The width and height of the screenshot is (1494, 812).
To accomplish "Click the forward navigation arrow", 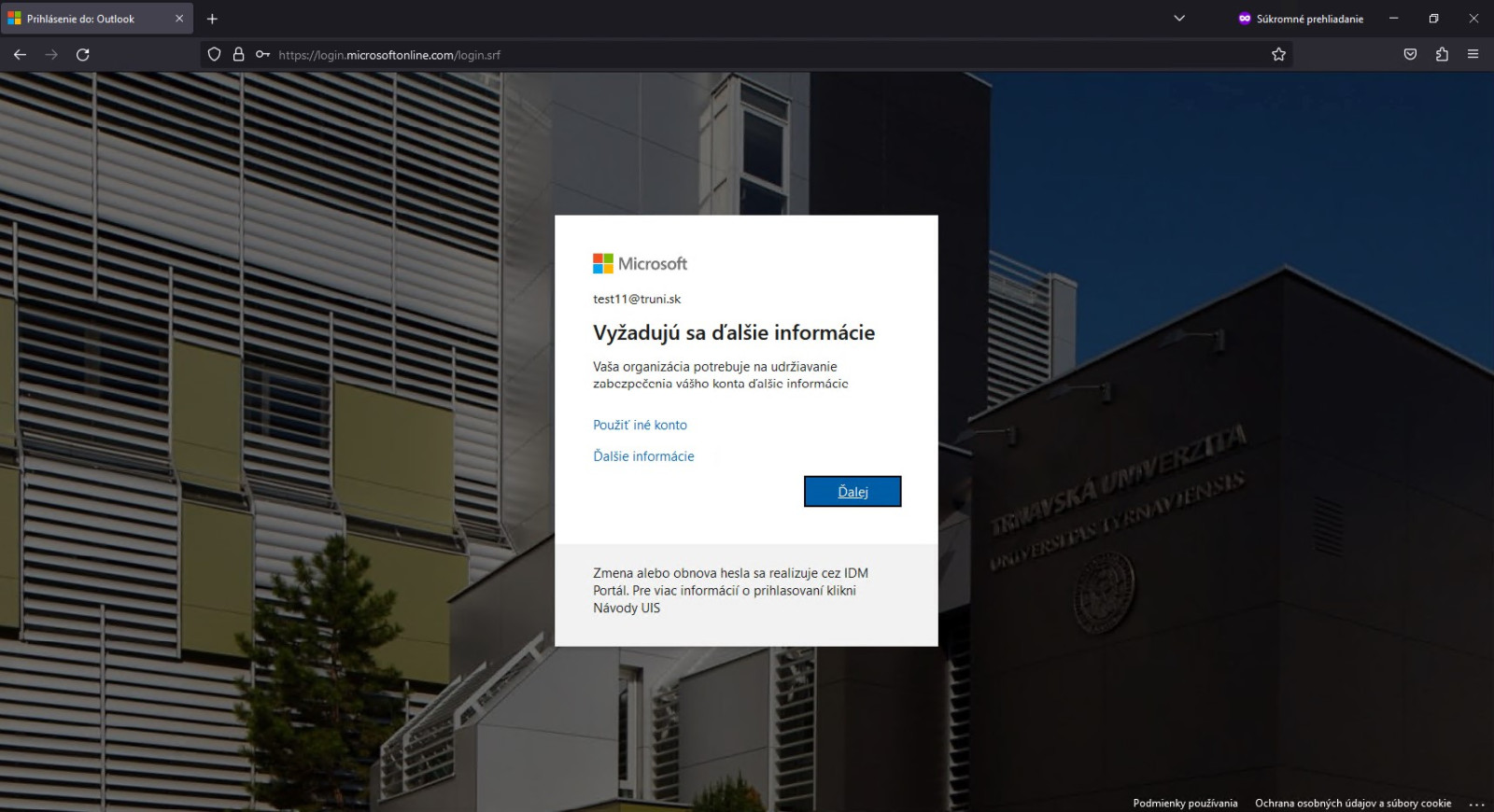I will [51, 54].
